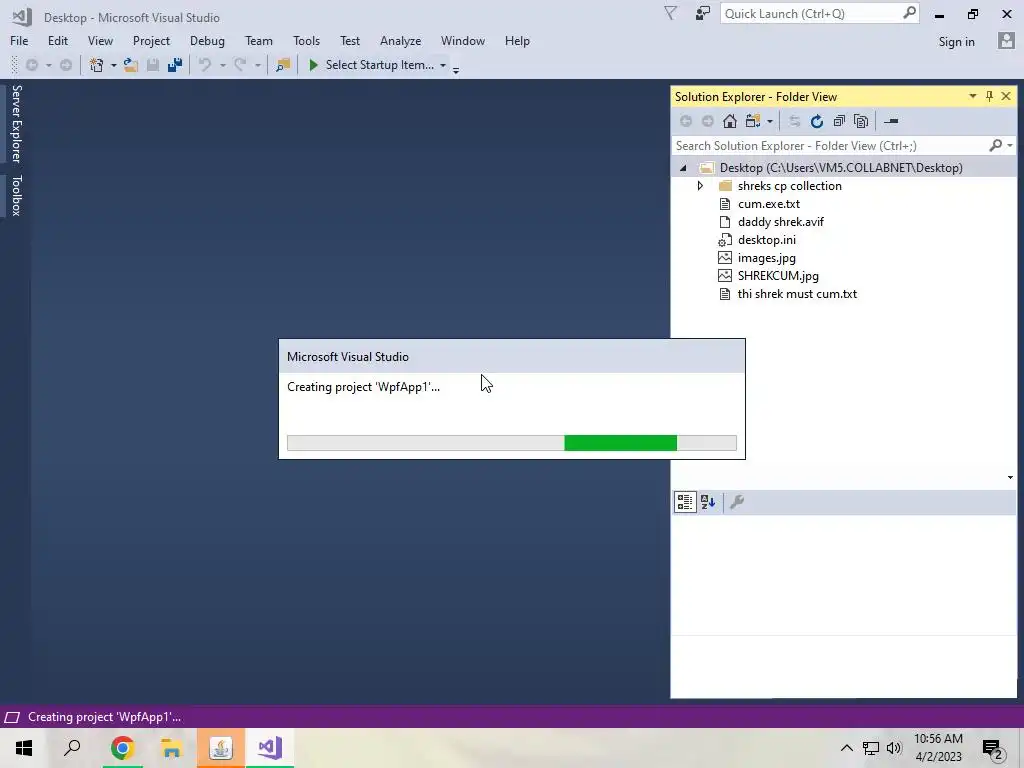Open the Select Startup Item dropdown arrow

point(443,65)
